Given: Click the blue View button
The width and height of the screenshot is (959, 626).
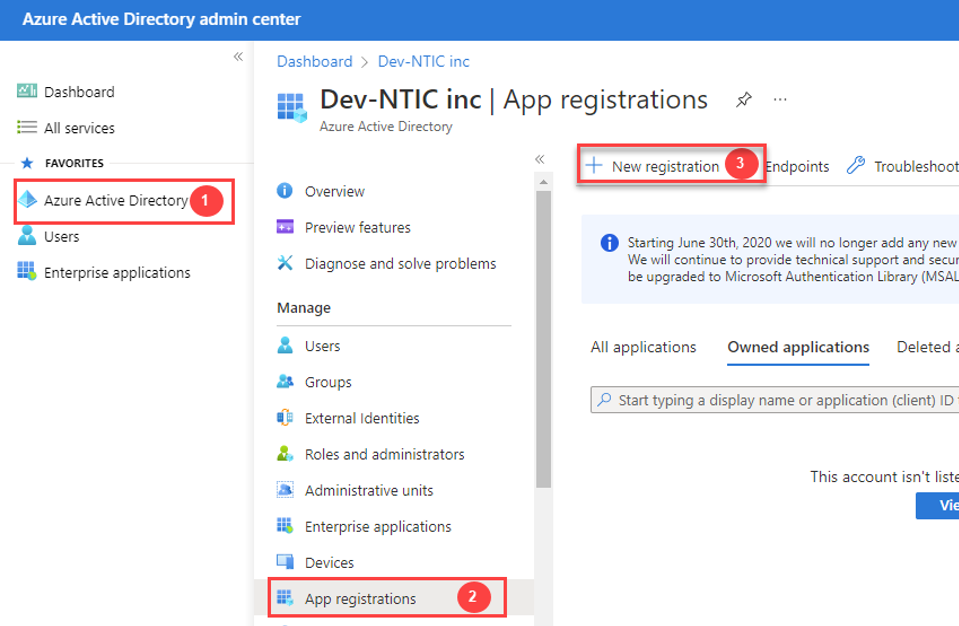Looking at the screenshot, I should click(x=937, y=506).
